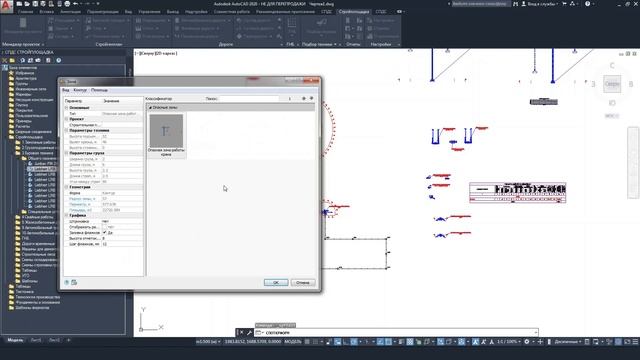
Task: Open the Расчеты tree folder
Action: click(x=22, y=127)
